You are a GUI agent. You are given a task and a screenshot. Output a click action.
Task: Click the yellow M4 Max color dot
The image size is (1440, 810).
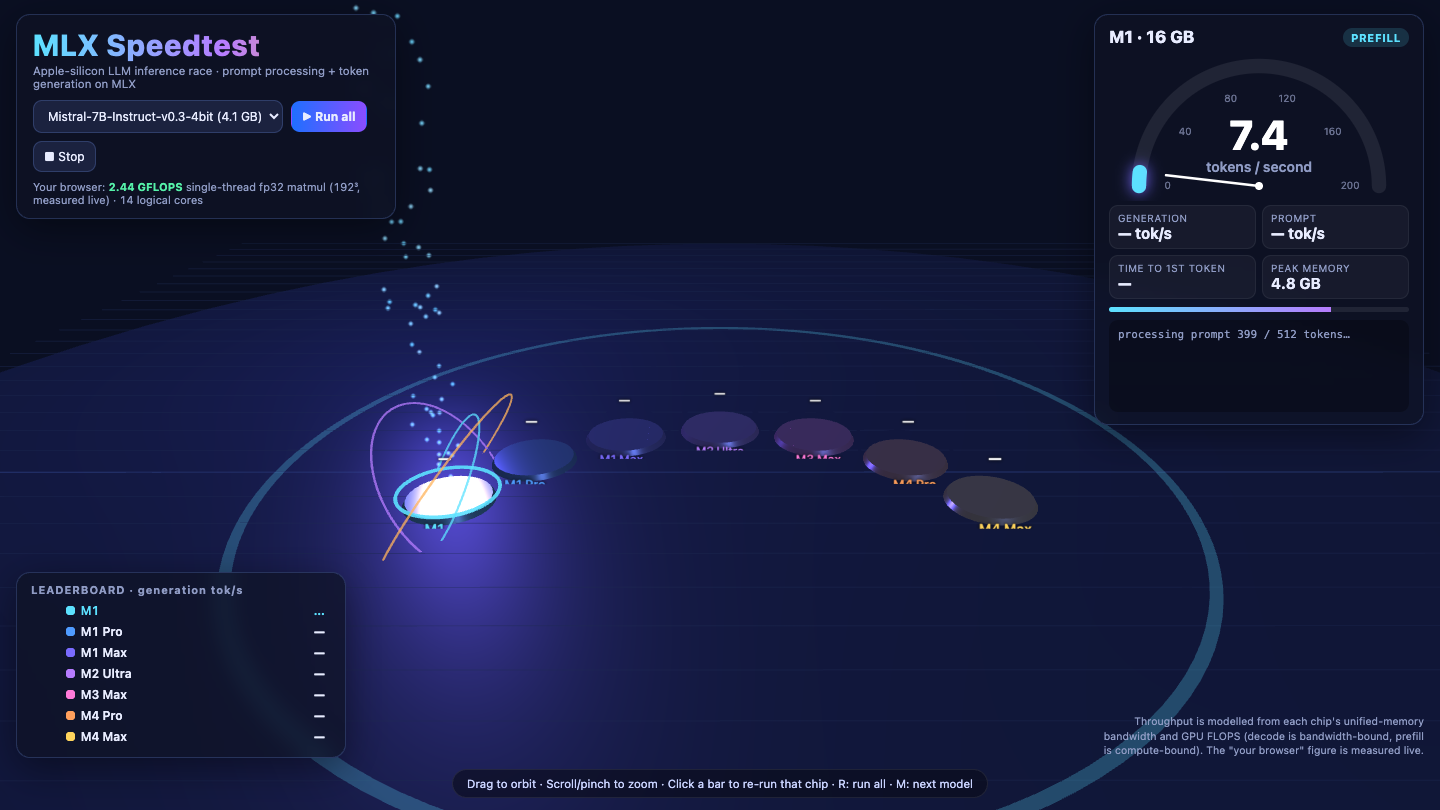[x=71, y=737]
